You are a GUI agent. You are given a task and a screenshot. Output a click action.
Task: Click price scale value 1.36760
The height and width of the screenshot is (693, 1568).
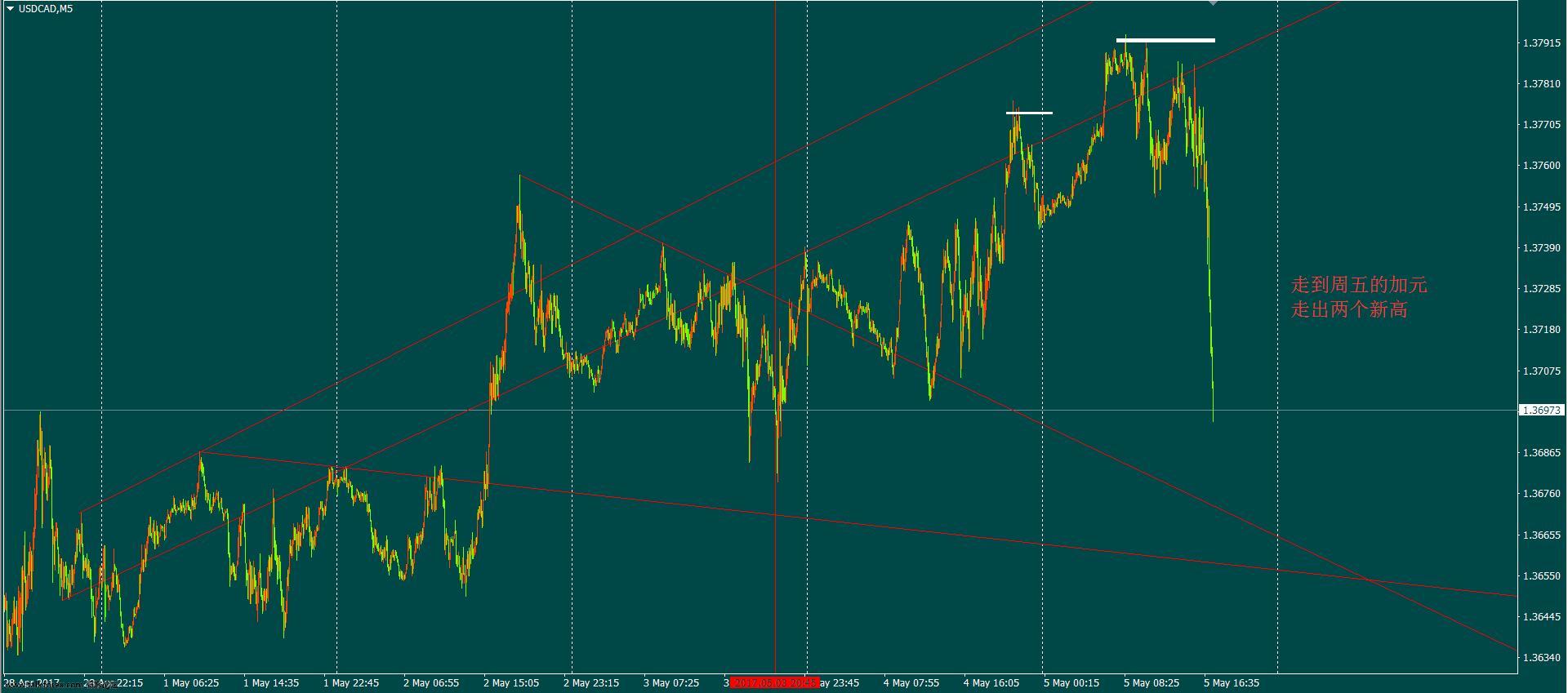coord(1542,493)
